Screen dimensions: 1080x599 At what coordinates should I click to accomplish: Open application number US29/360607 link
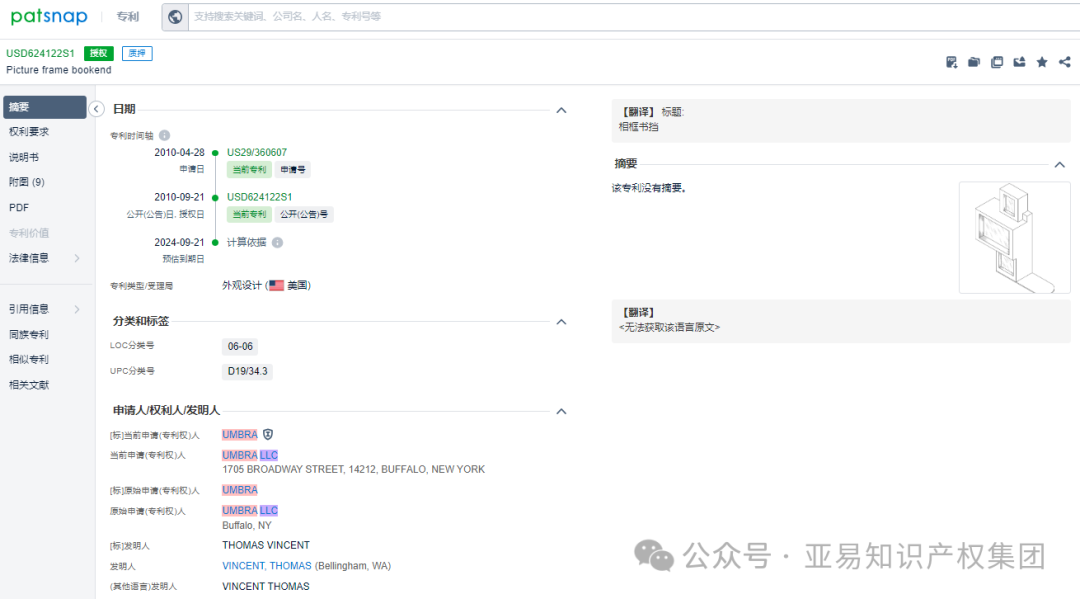[x=257, y=152]
